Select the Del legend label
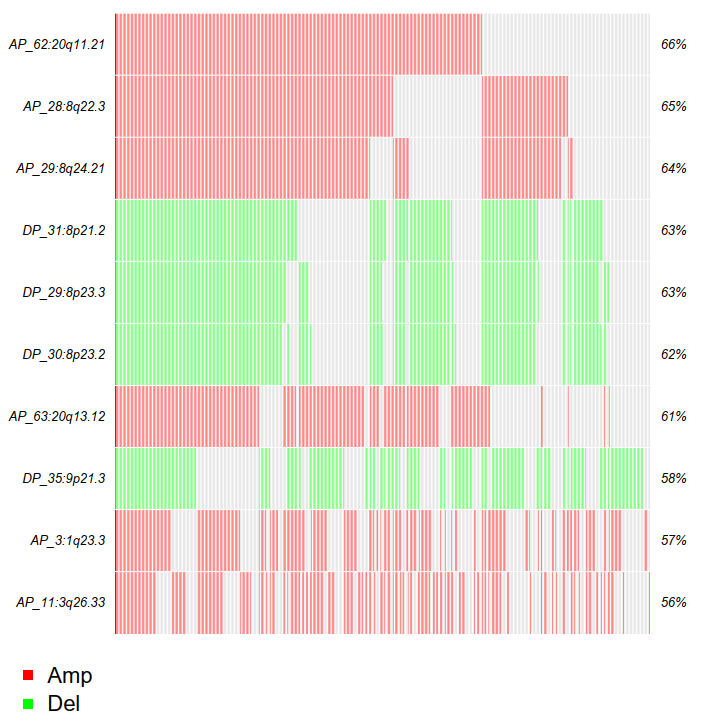The width and height of the screenshot is (705, 722). click(63, 704)
